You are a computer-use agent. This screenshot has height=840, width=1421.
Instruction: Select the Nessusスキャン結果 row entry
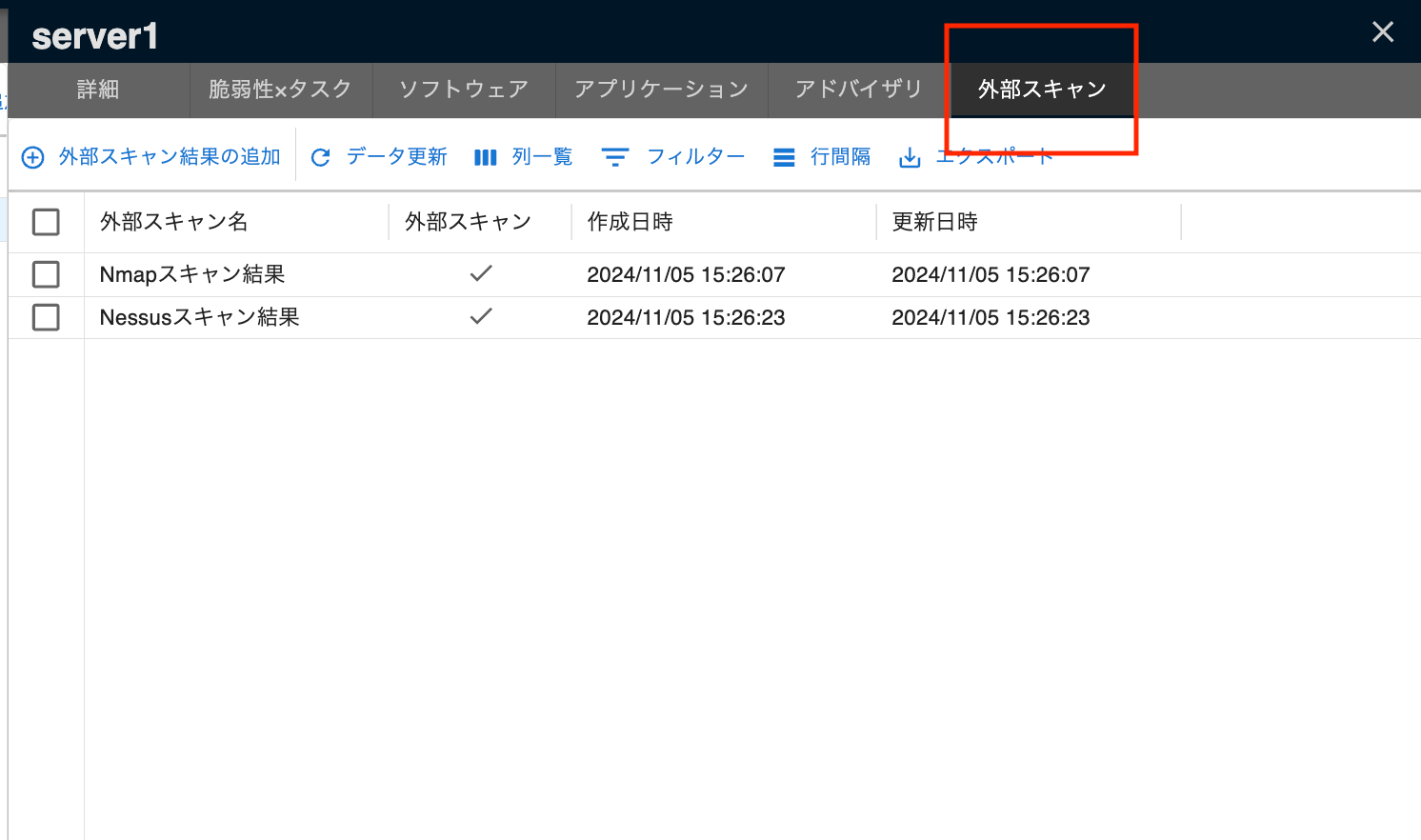pos(199,317)
